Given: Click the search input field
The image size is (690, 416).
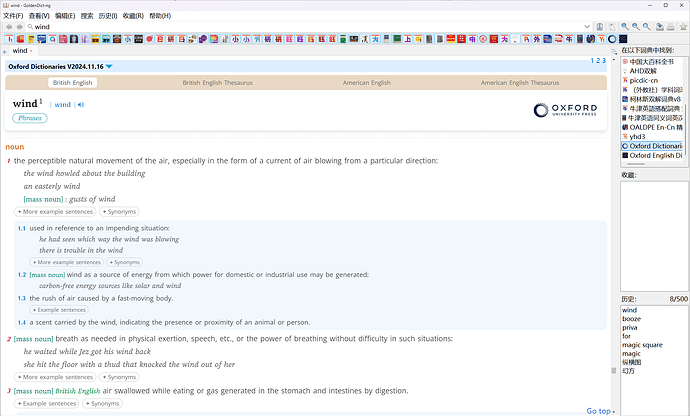Looking at the screenshot, I should pos(308,27).
